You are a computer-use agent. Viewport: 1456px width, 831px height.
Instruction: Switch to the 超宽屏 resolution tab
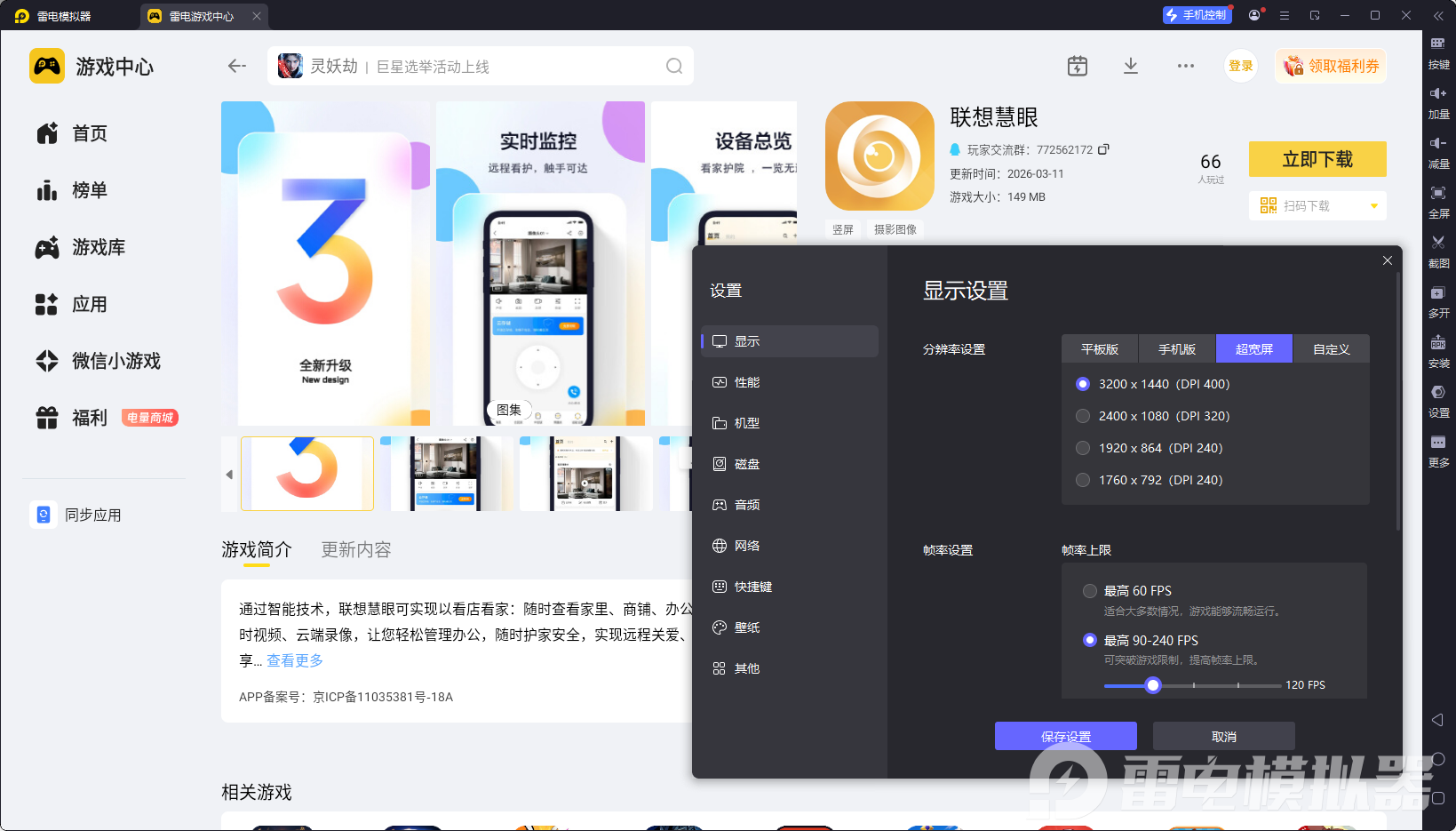1254,349
